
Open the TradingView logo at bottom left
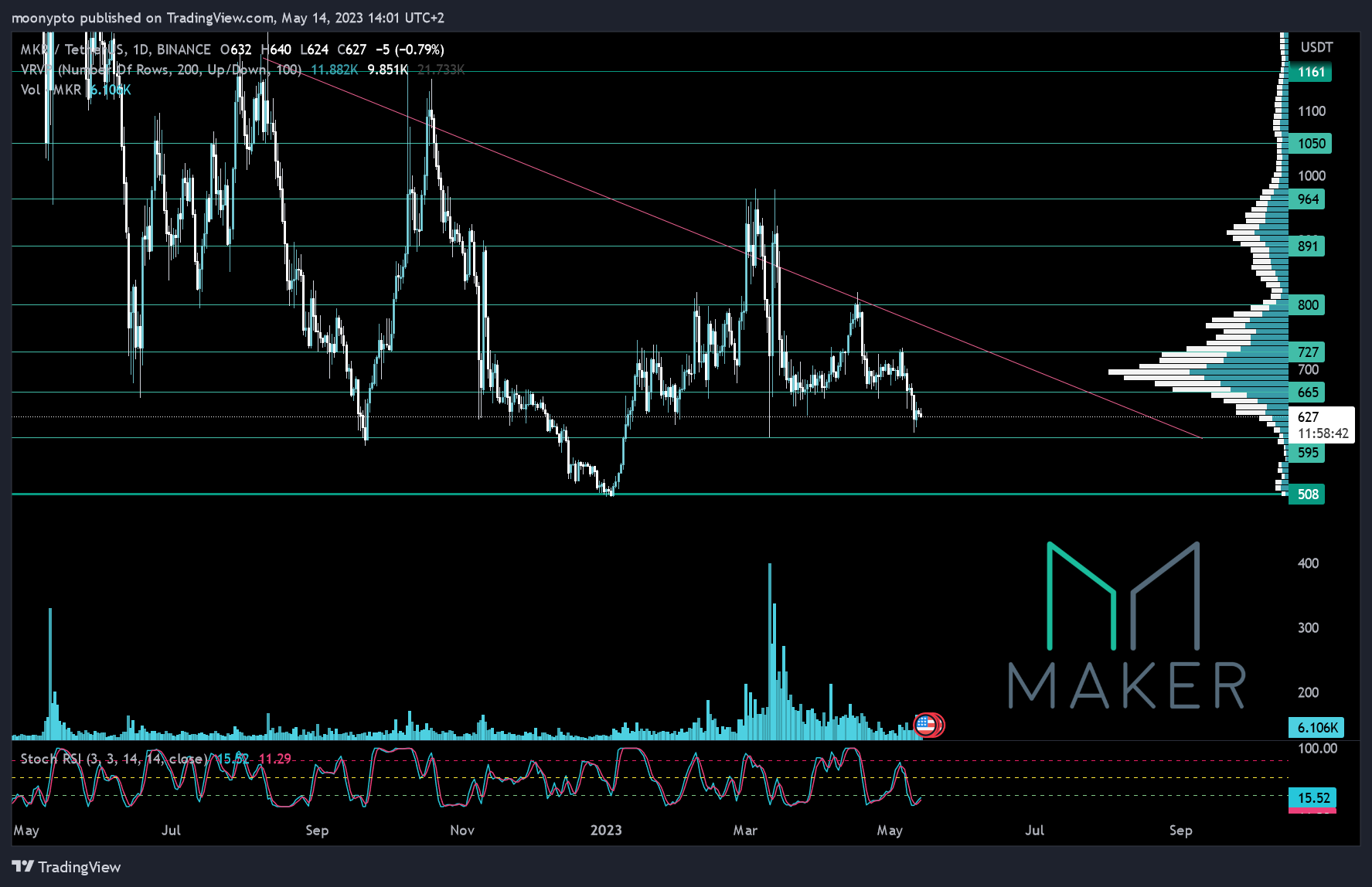tap(66, 867)
